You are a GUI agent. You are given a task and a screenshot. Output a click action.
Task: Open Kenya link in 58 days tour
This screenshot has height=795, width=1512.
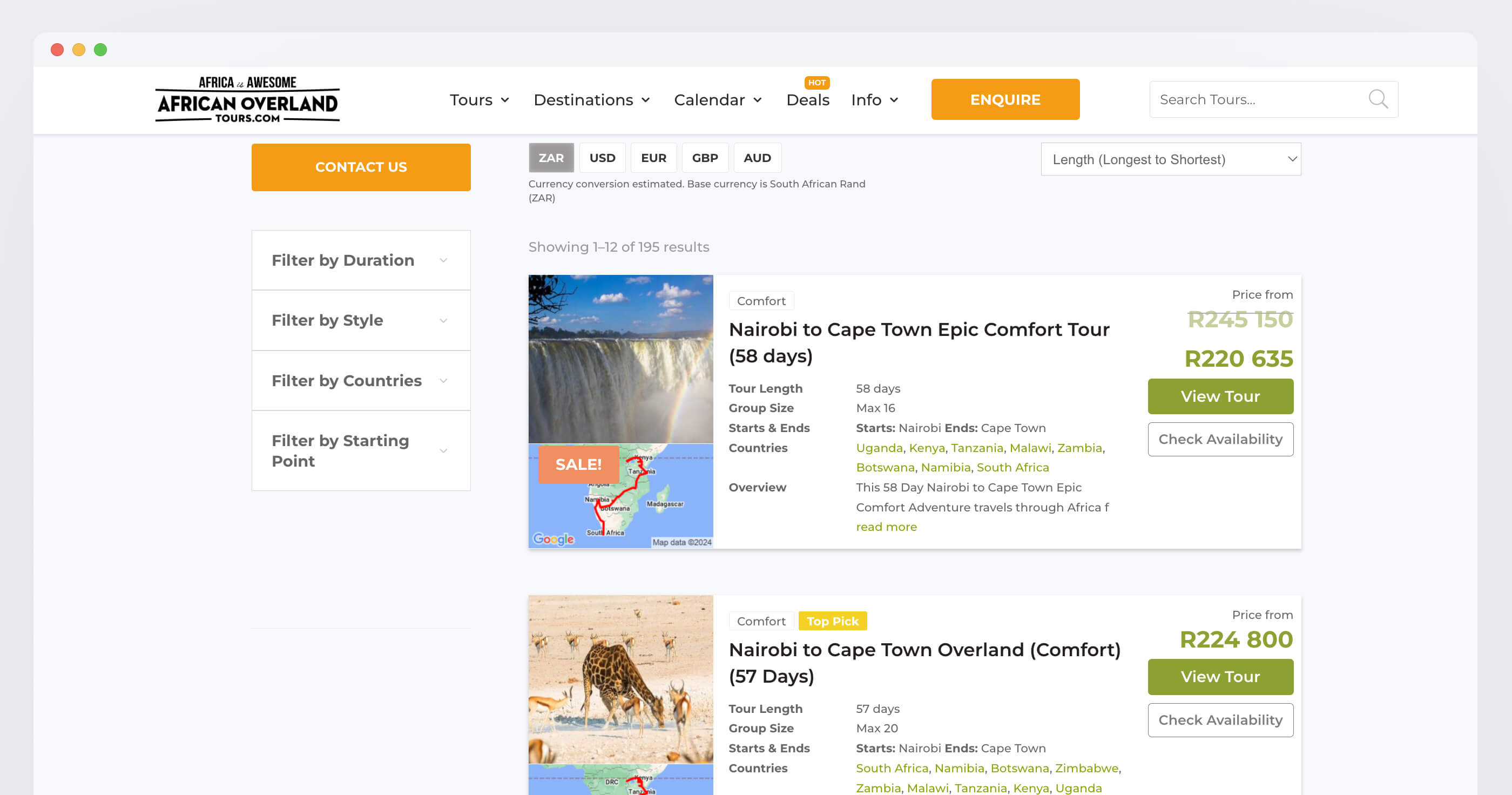(927, 448)
